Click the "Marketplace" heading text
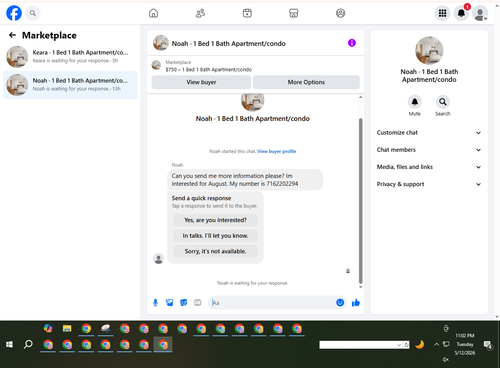The image size is (500, 368). tap(49, 35)
